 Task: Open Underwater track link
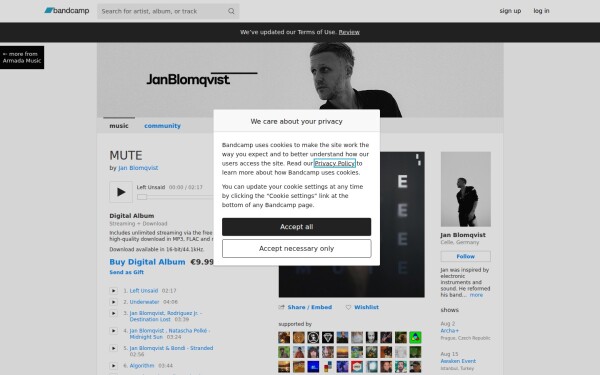pos(144,302)
